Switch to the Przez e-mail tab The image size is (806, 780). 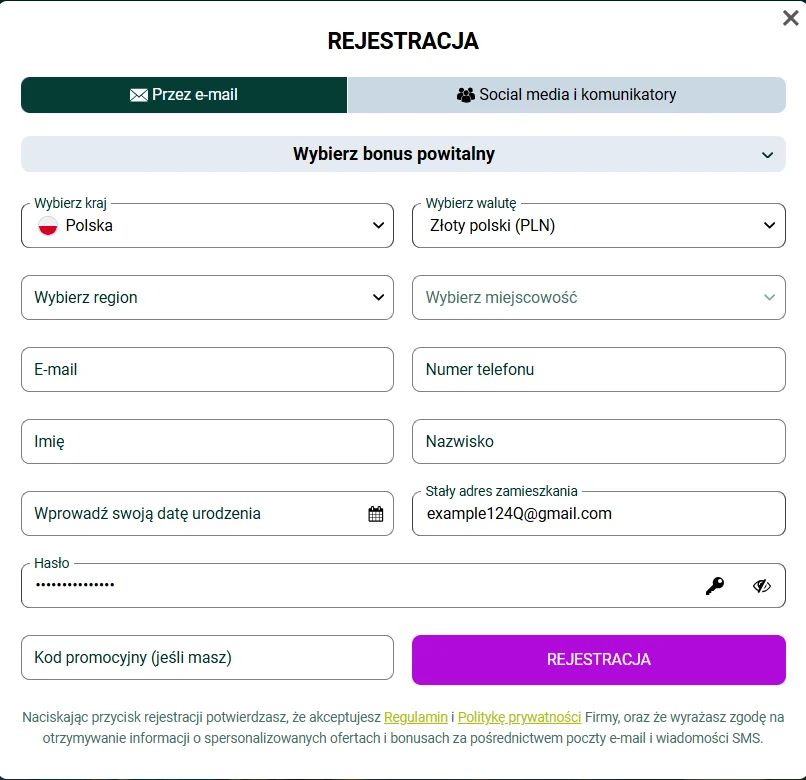tap(184, 95)
